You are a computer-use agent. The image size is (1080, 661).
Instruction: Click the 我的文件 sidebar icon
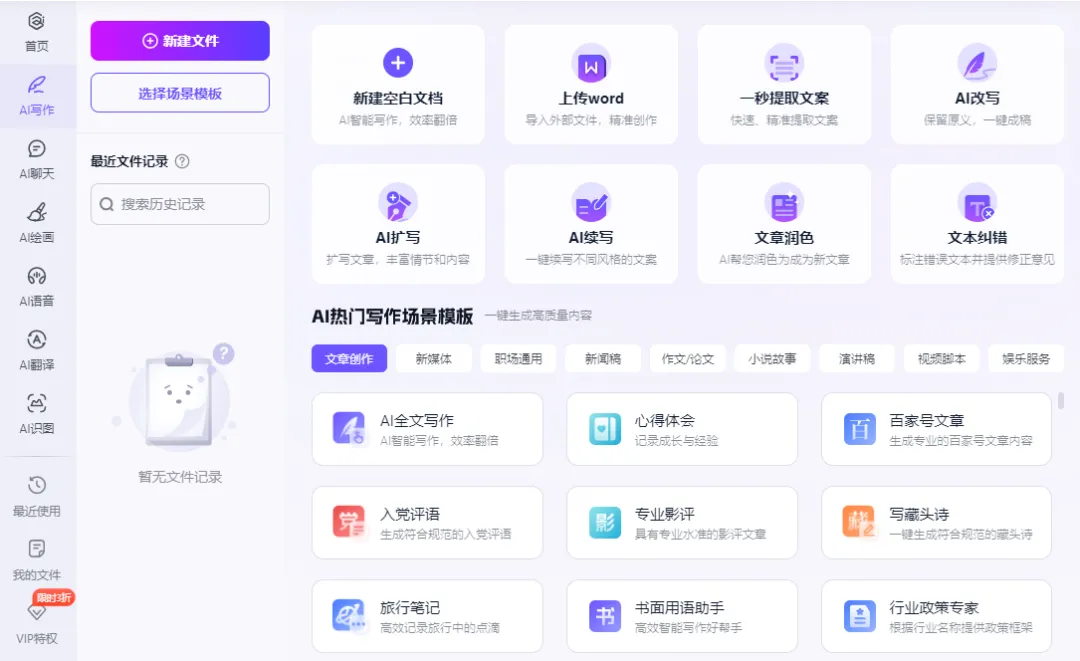pos(38,556)
